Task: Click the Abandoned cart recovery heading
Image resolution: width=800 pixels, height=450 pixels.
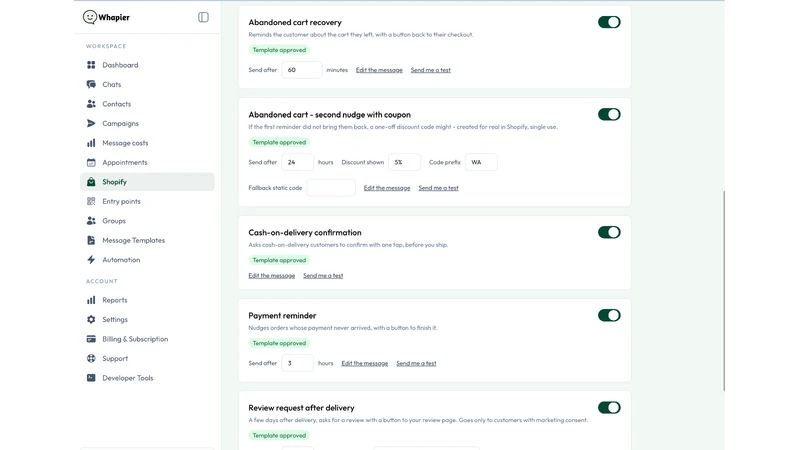Action: tap(295, 22)
